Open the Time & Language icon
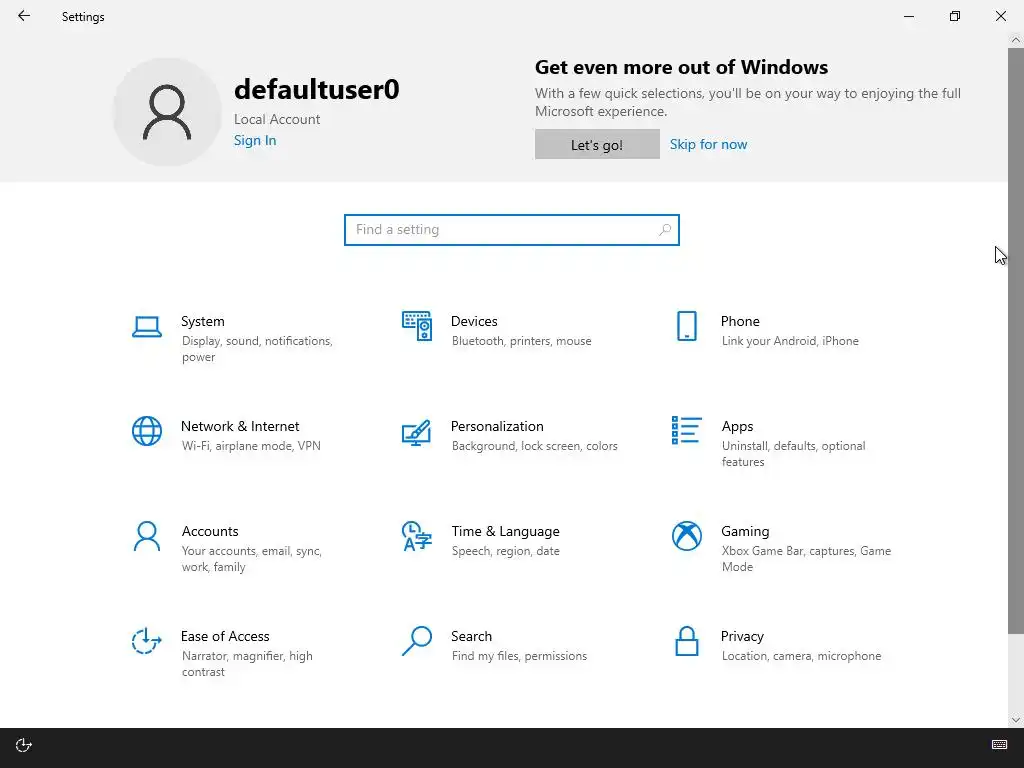Image resolution: width=1024 pixels, height=768 pixels. [417, 536]
